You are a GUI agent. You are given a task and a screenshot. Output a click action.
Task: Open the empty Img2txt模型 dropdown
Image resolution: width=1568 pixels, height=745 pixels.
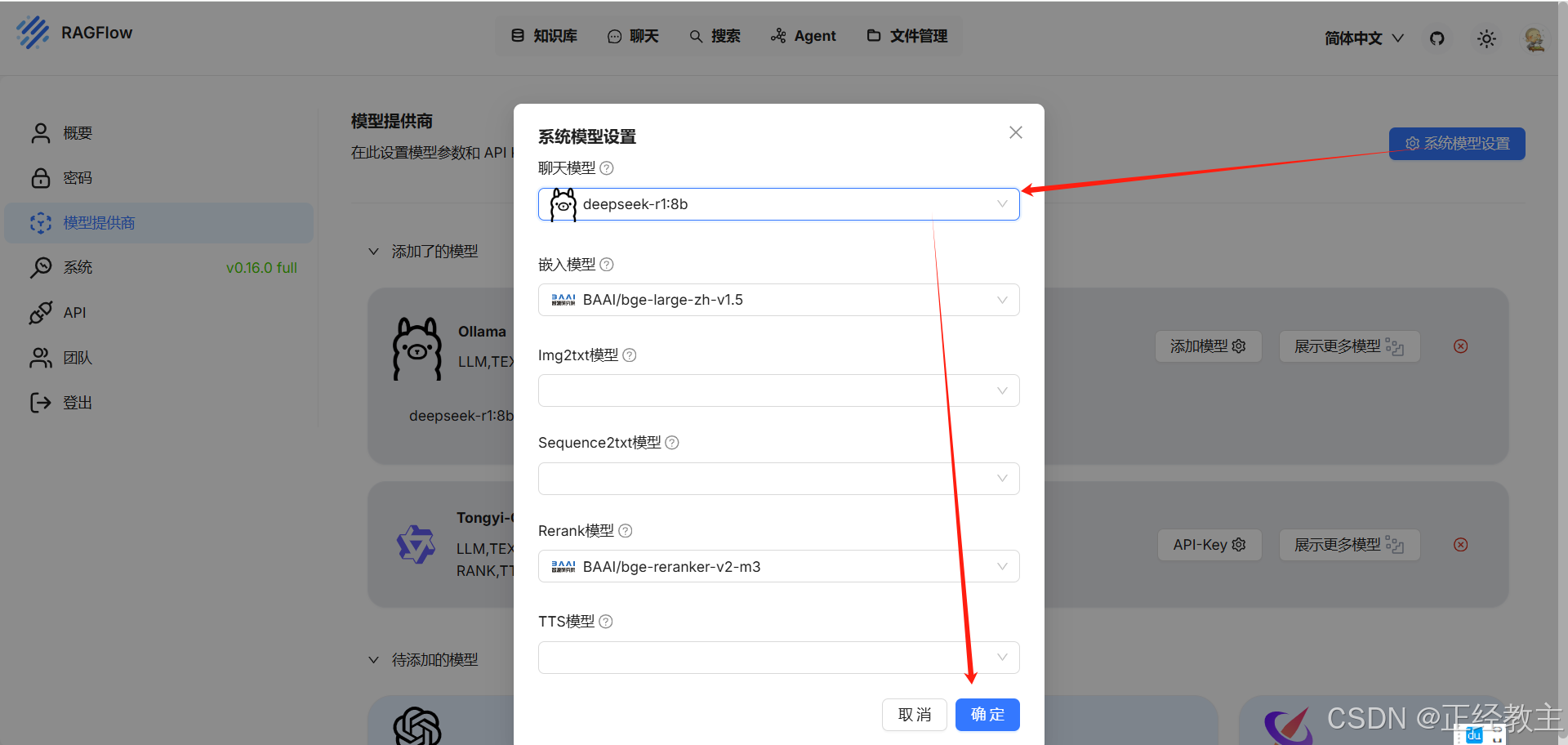778,390
